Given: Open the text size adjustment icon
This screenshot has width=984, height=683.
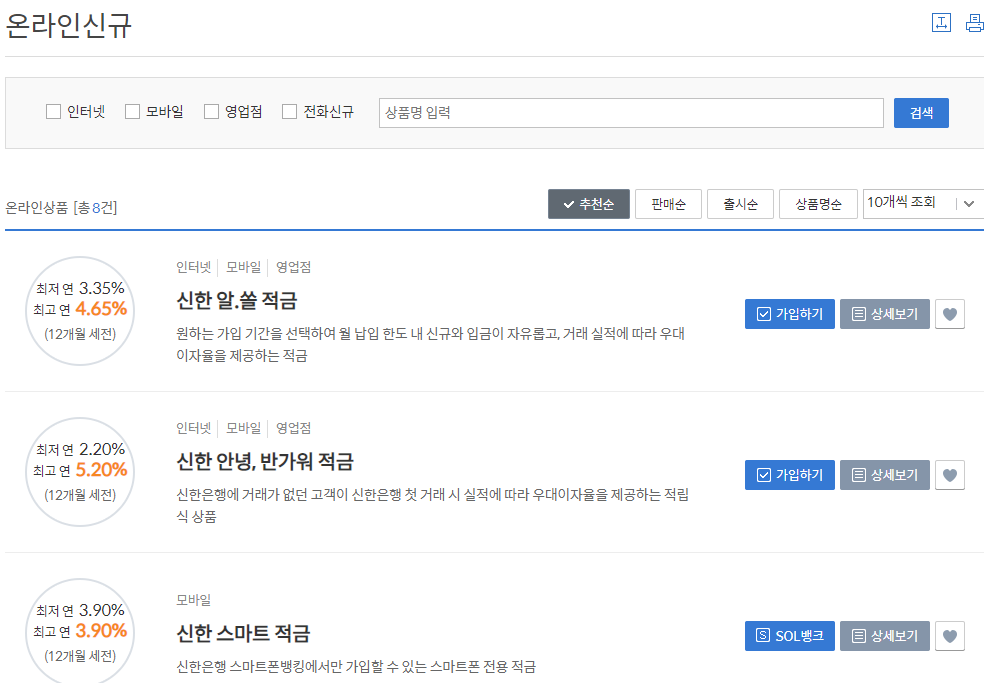Looking at the screenshot, I should tap(941, 23).
